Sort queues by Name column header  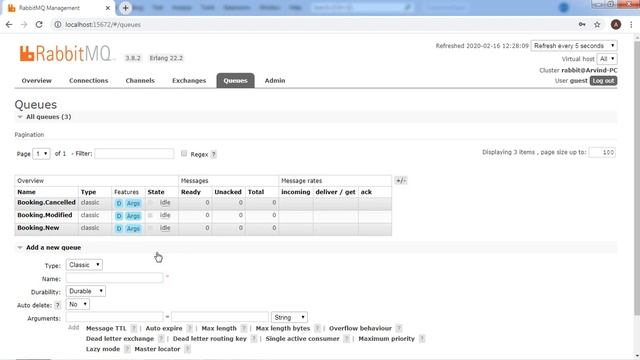(27, 192)
